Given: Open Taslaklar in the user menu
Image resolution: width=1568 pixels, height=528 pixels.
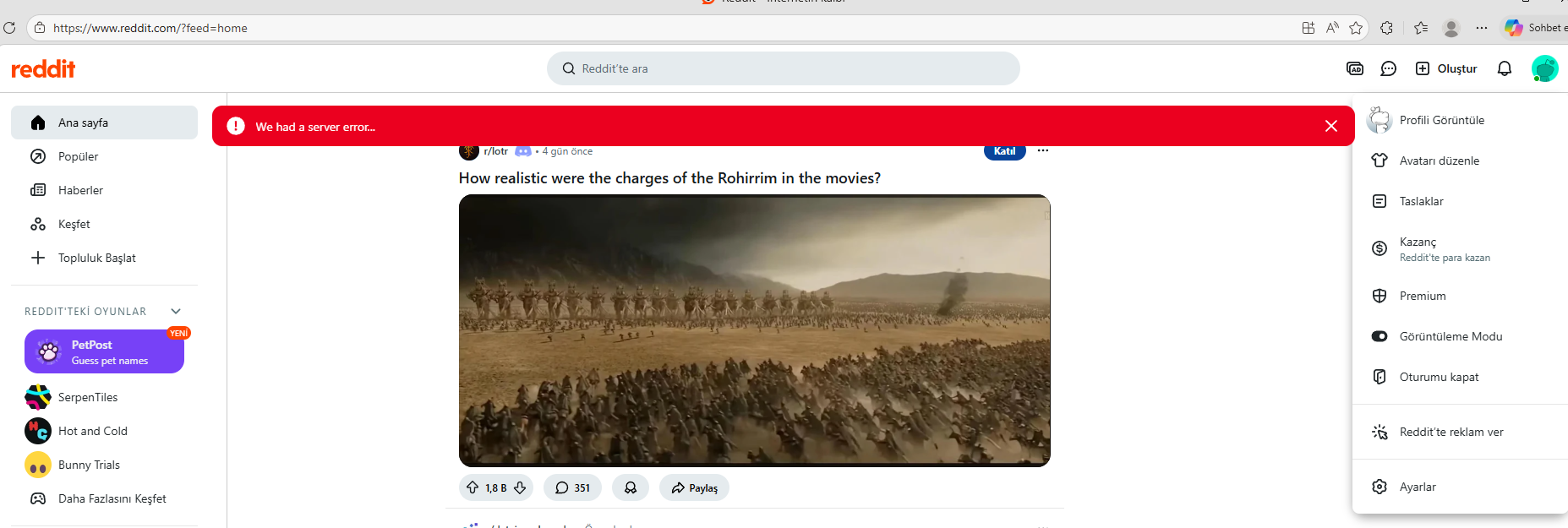Looking at the screenshot, I should (1460, 201).
